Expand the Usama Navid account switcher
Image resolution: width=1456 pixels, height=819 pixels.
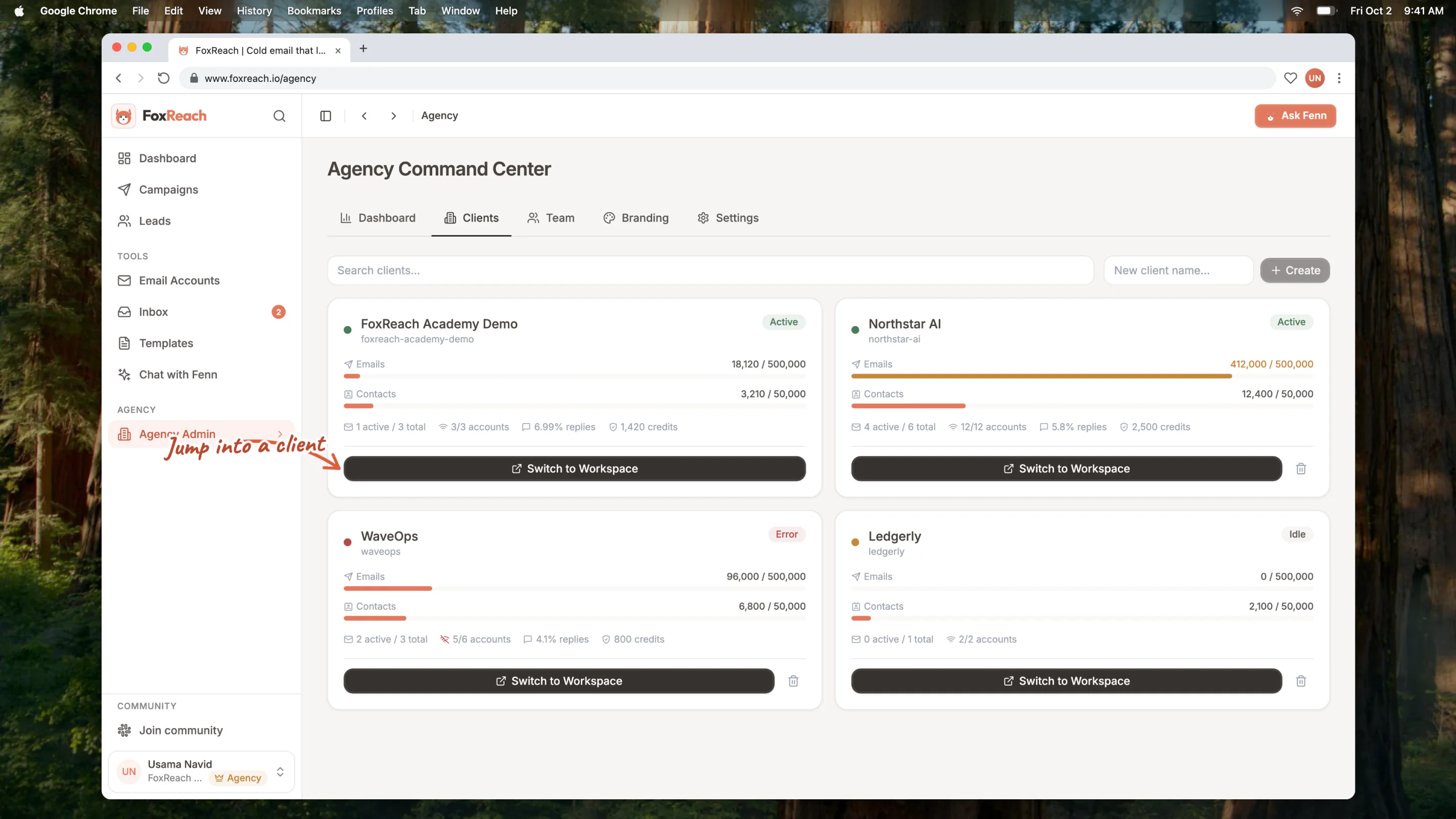coord(280,771)
